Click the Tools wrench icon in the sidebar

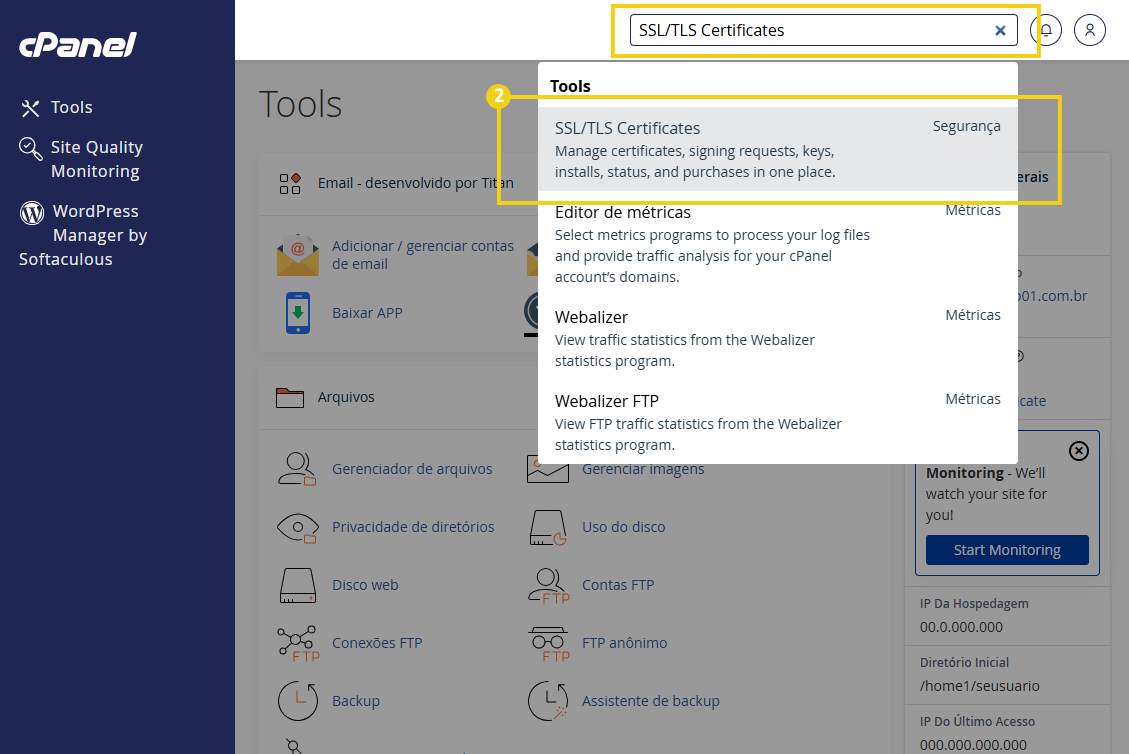30,108
